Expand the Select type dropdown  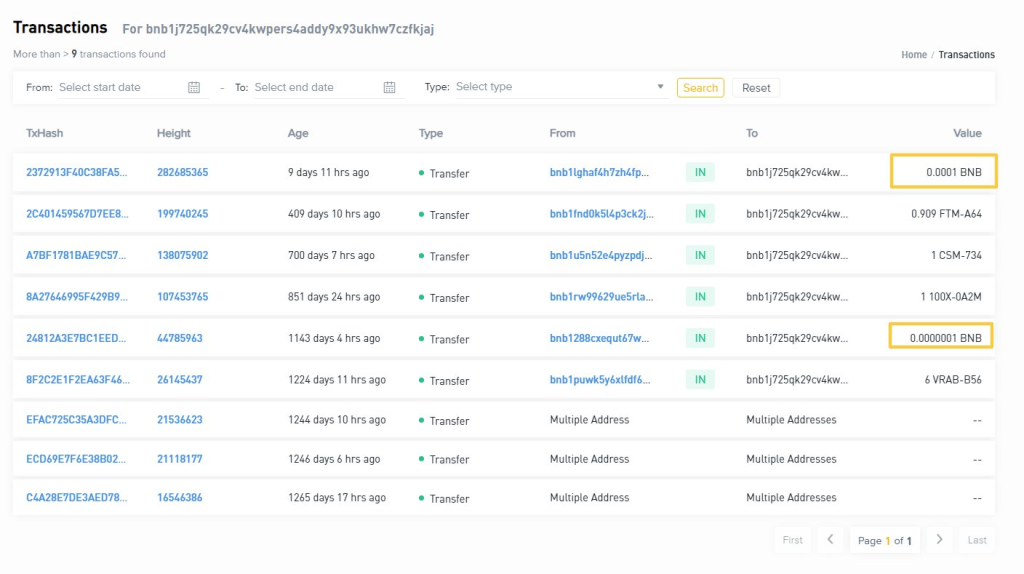coord(560,87)
